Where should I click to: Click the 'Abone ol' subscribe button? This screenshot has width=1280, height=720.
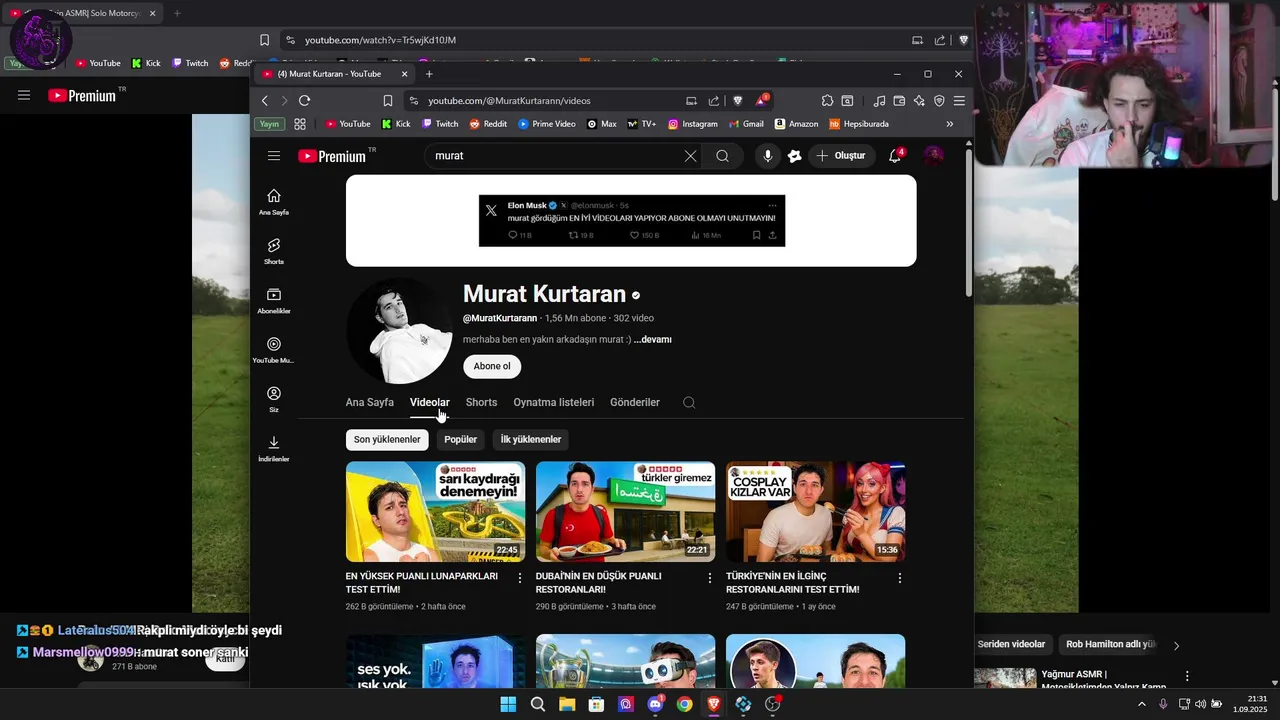pyautogui.click(x=492, y=366)
